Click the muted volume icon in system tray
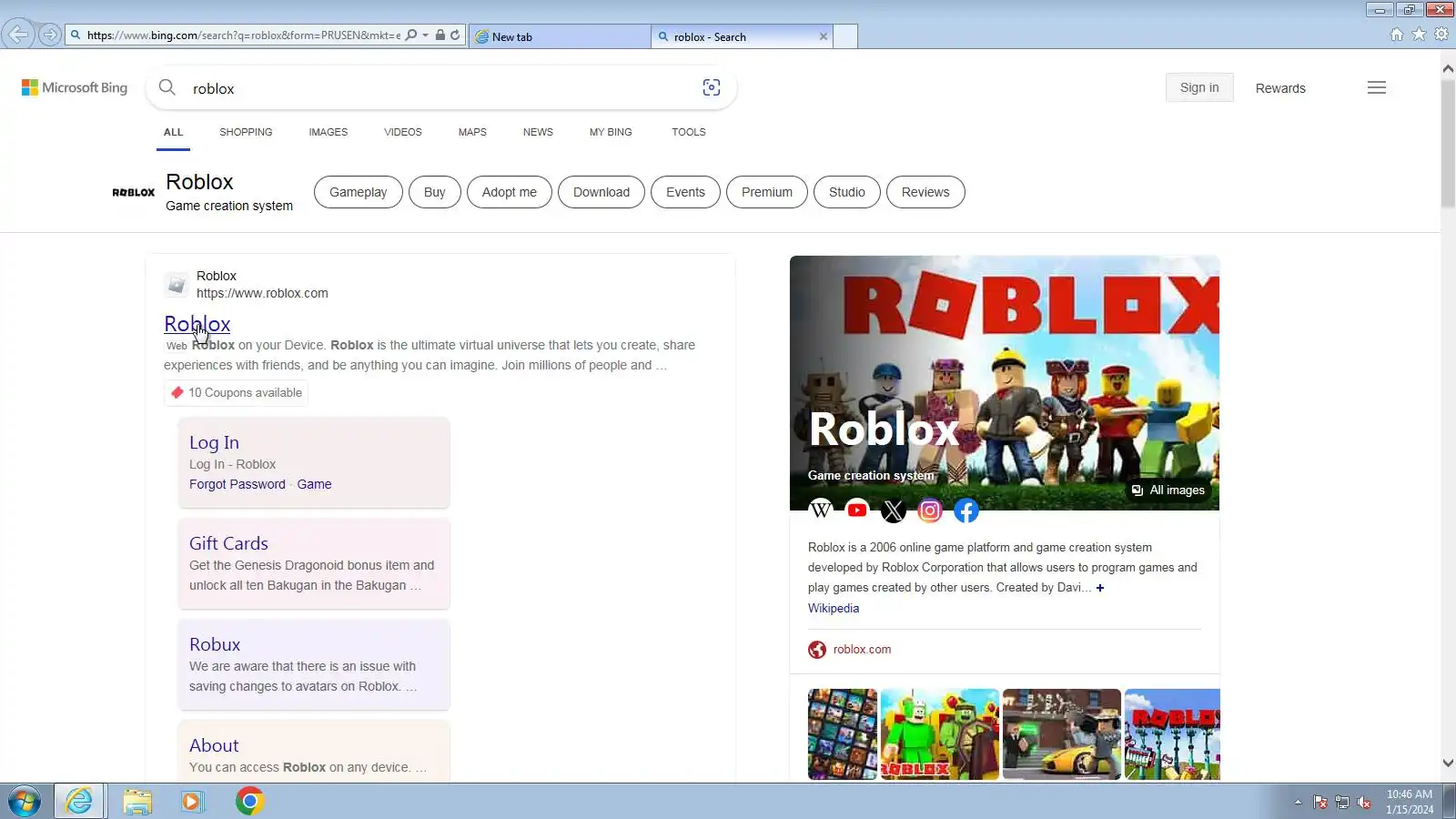The width and height of the screenshot is (1456, 819). pyautogui.click(x=1364, y=802)
